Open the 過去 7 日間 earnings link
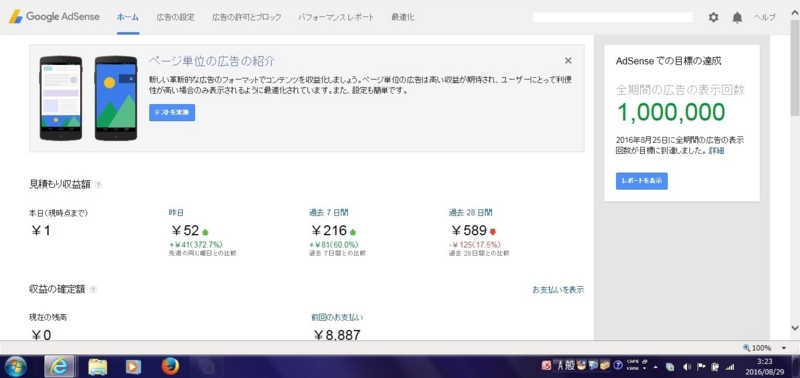800x378 pixels. click(329, 213)
